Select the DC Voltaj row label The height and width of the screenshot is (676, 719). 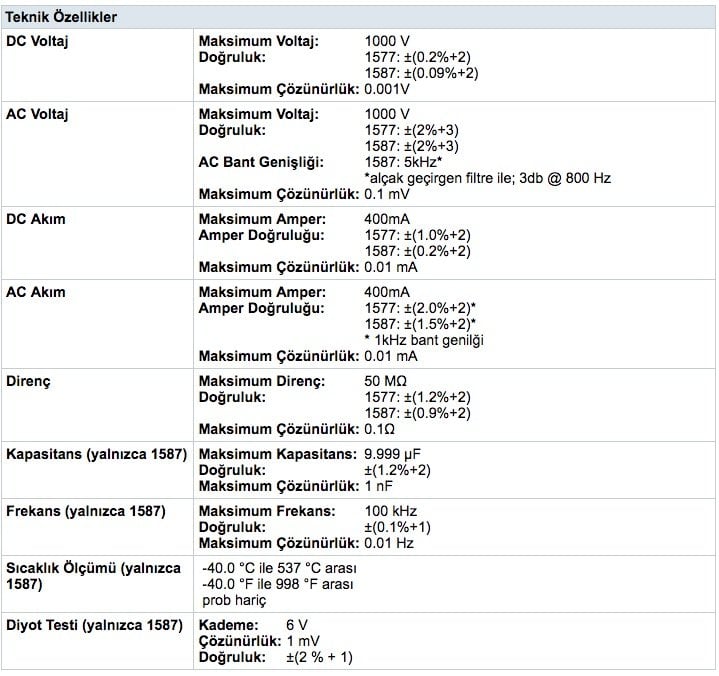point(37,41)
